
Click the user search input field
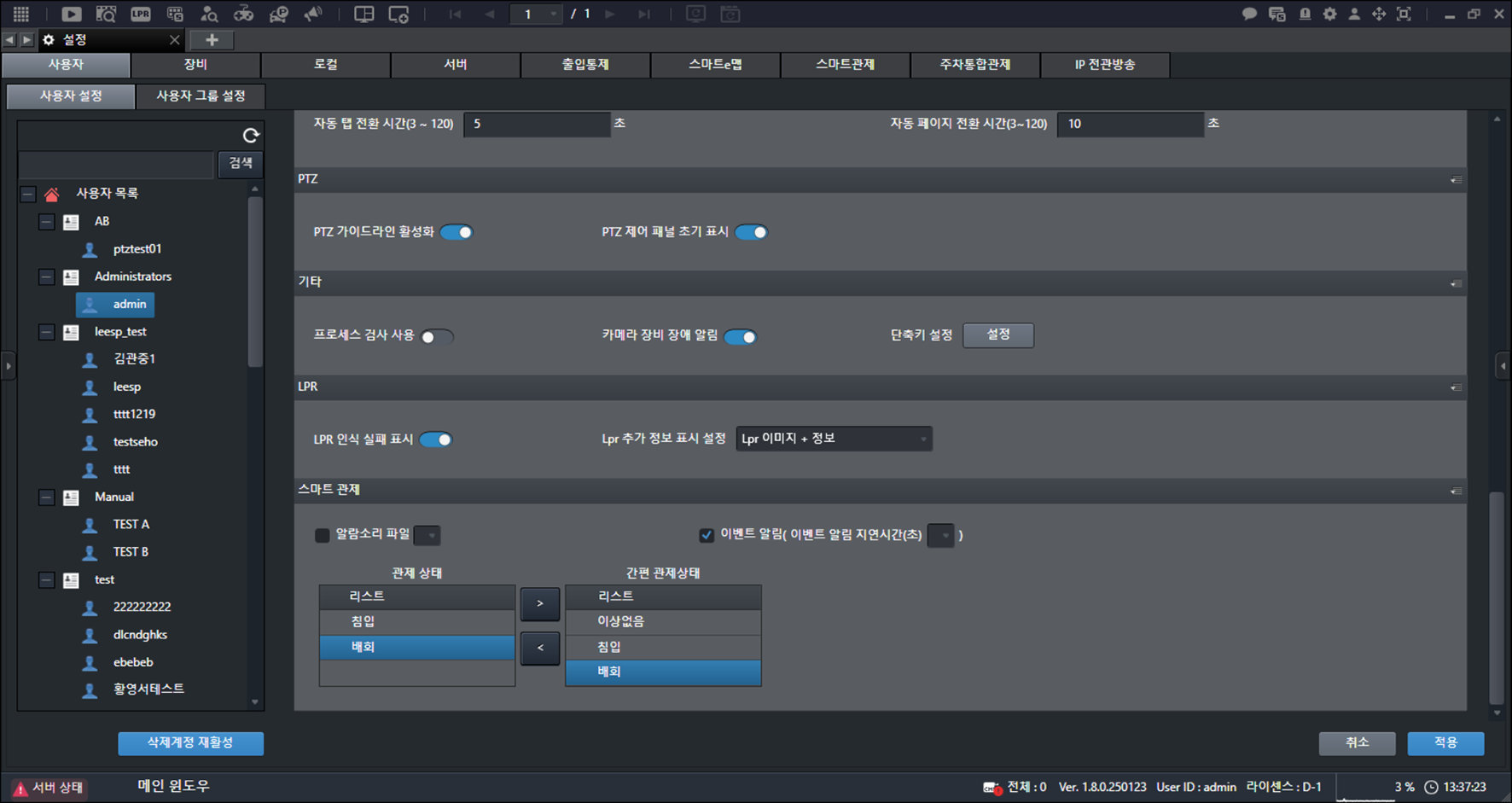tap(116, 164)
